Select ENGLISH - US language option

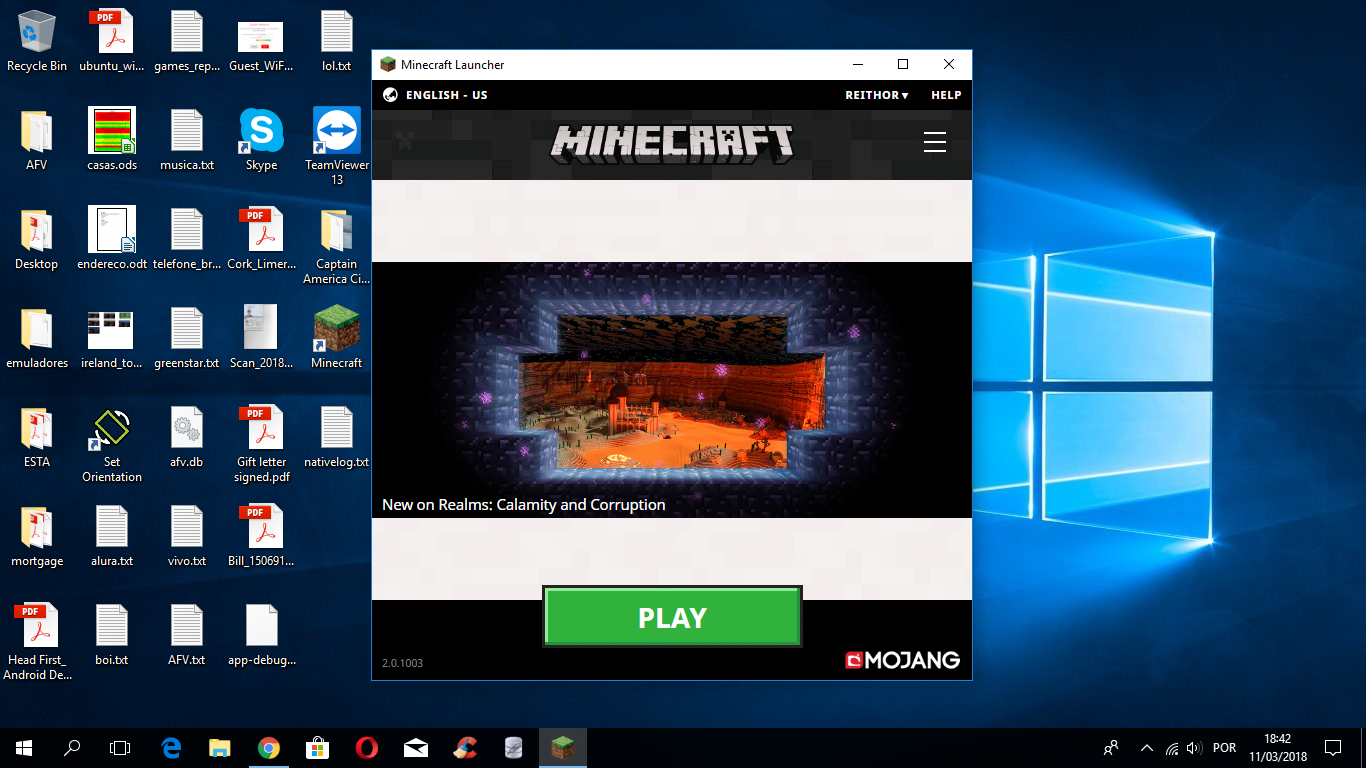click(446, 95)
